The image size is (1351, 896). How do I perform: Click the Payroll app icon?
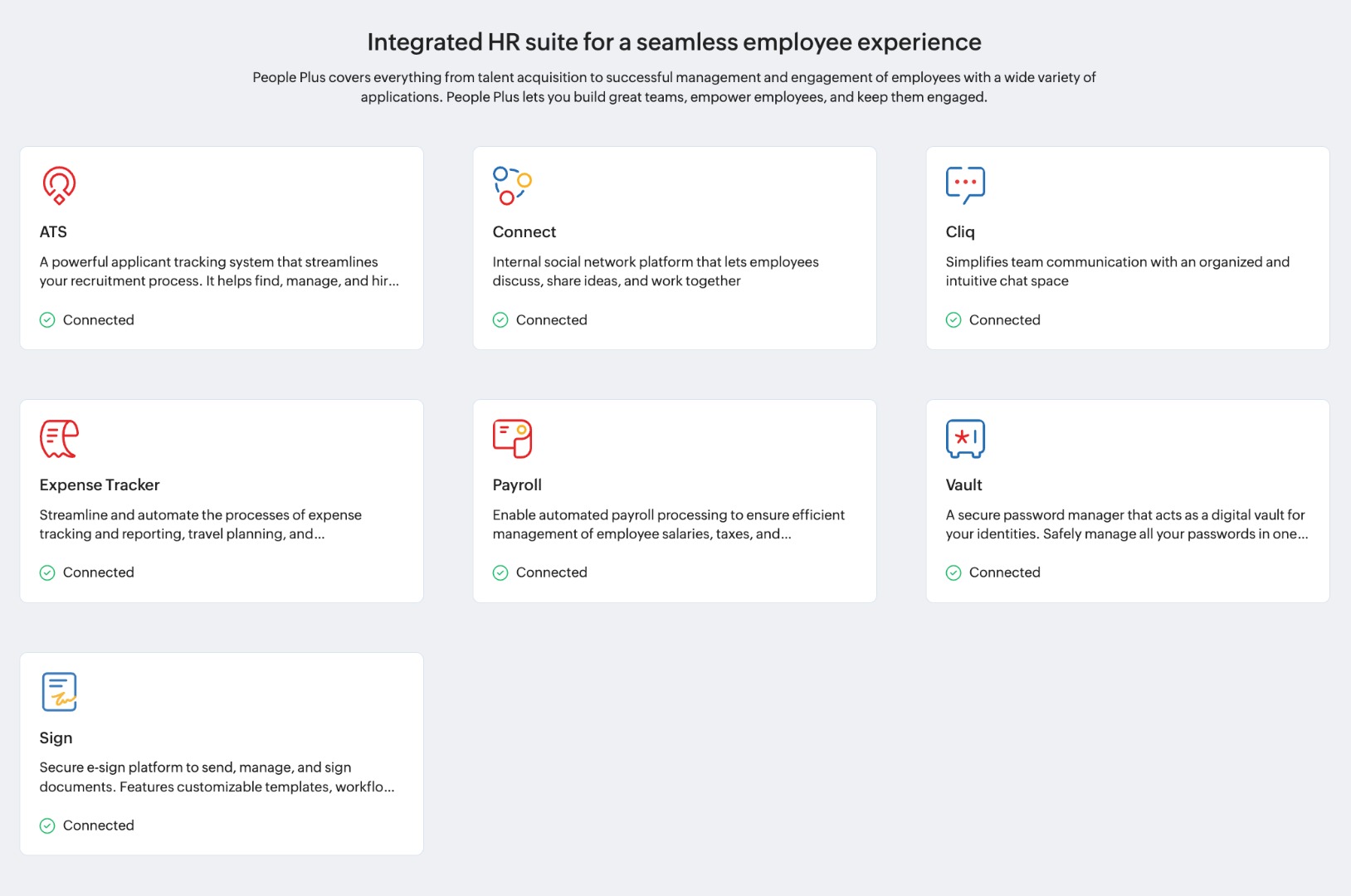tap(512, 438)
